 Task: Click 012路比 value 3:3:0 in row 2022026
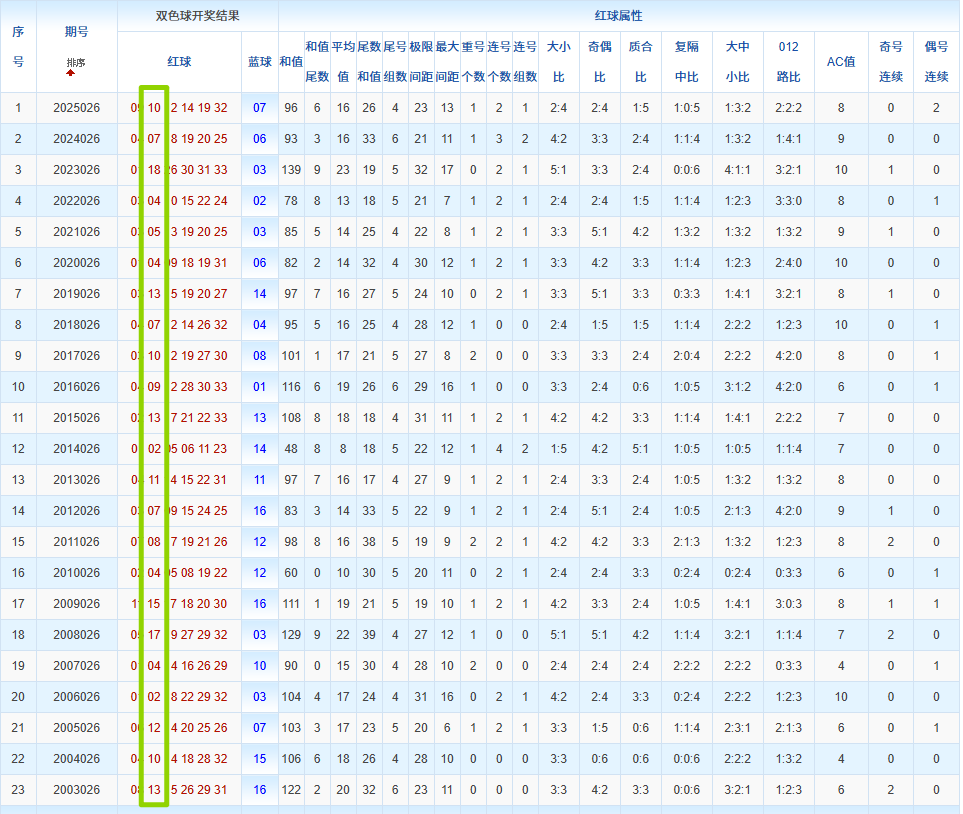(x=789, y=201)
